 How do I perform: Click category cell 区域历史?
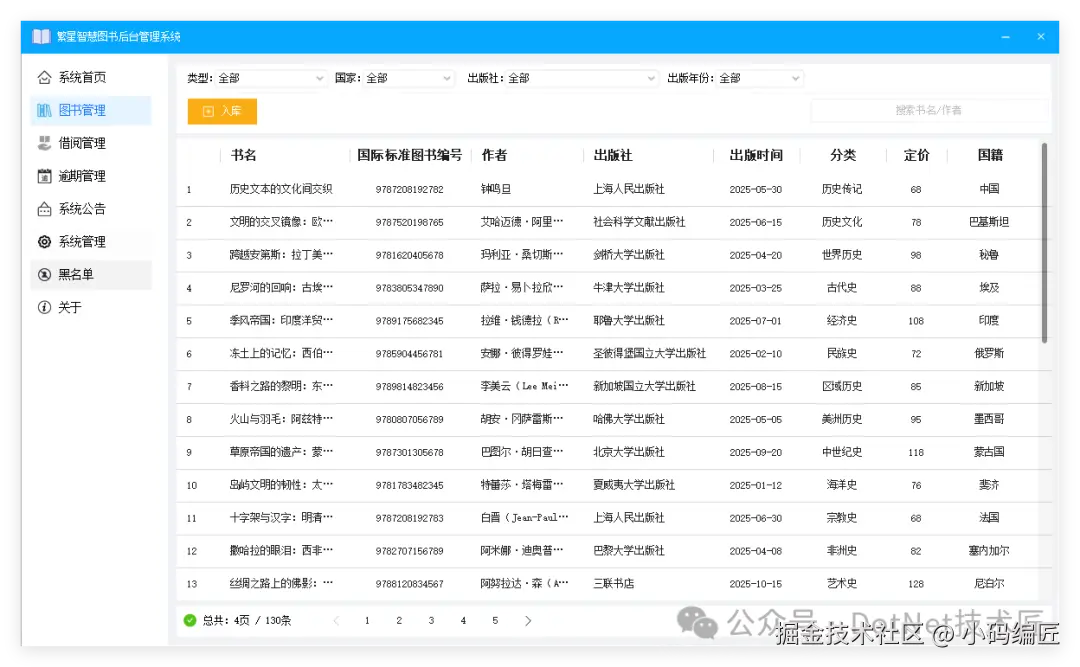tap(842, 387)
